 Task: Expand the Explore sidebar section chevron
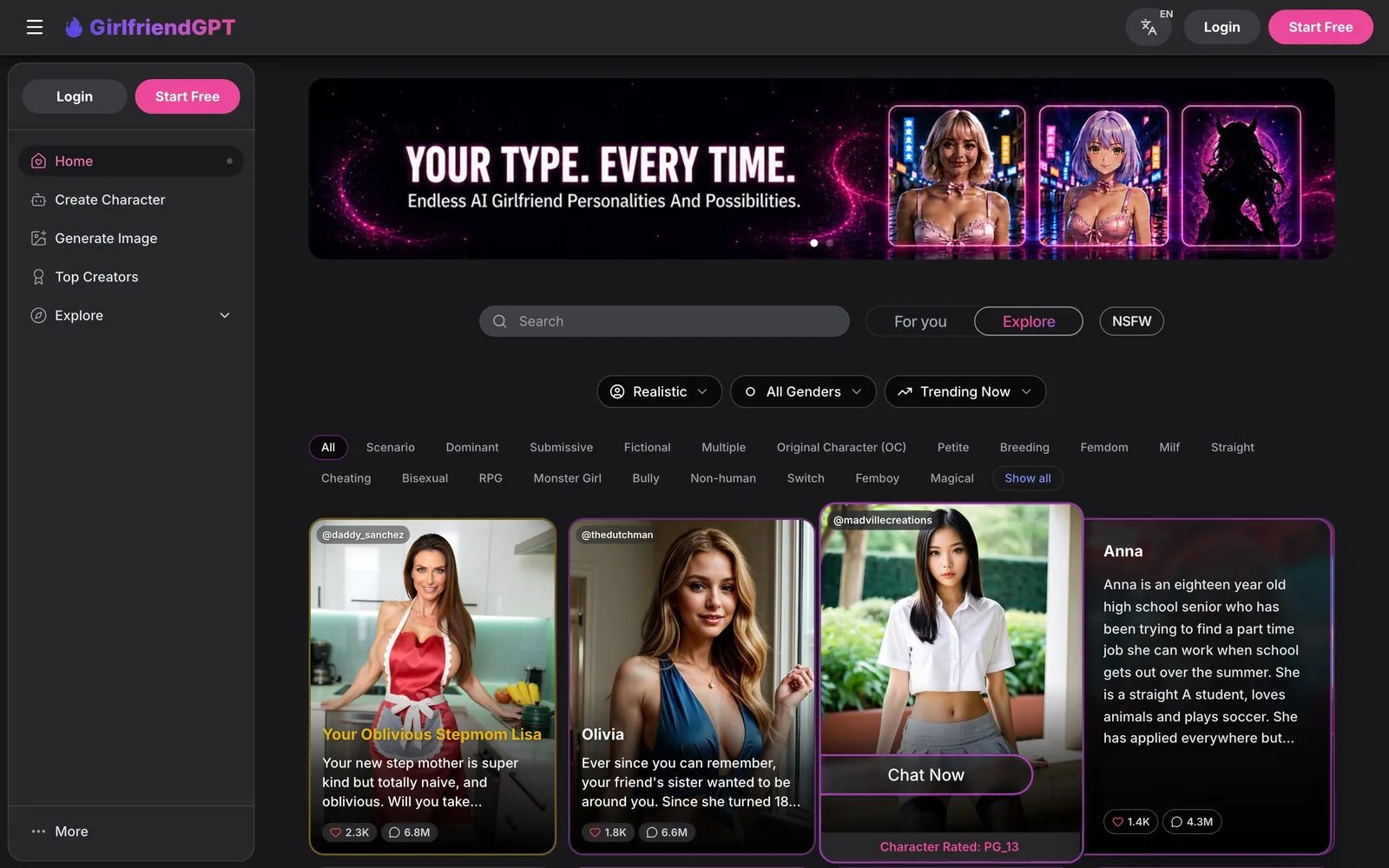click(225, 316)
